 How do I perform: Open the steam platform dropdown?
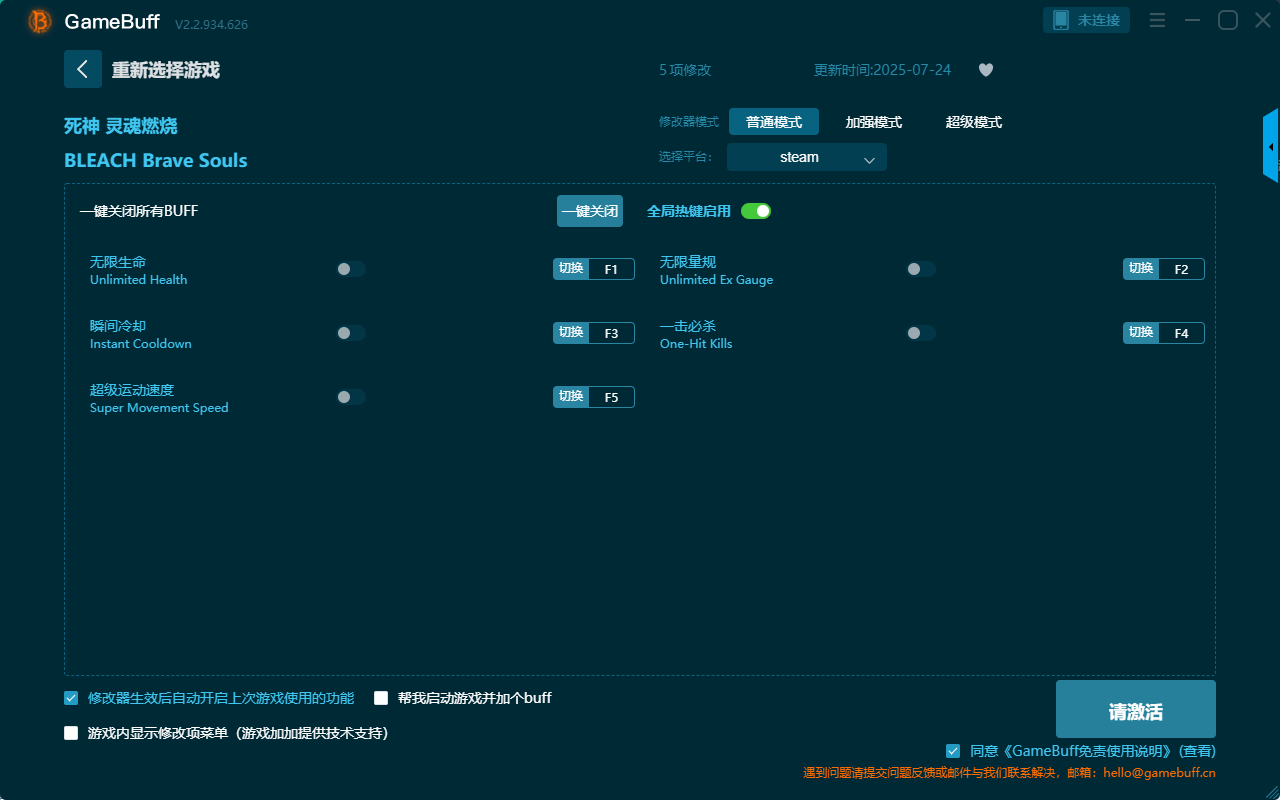pos(806,157)
